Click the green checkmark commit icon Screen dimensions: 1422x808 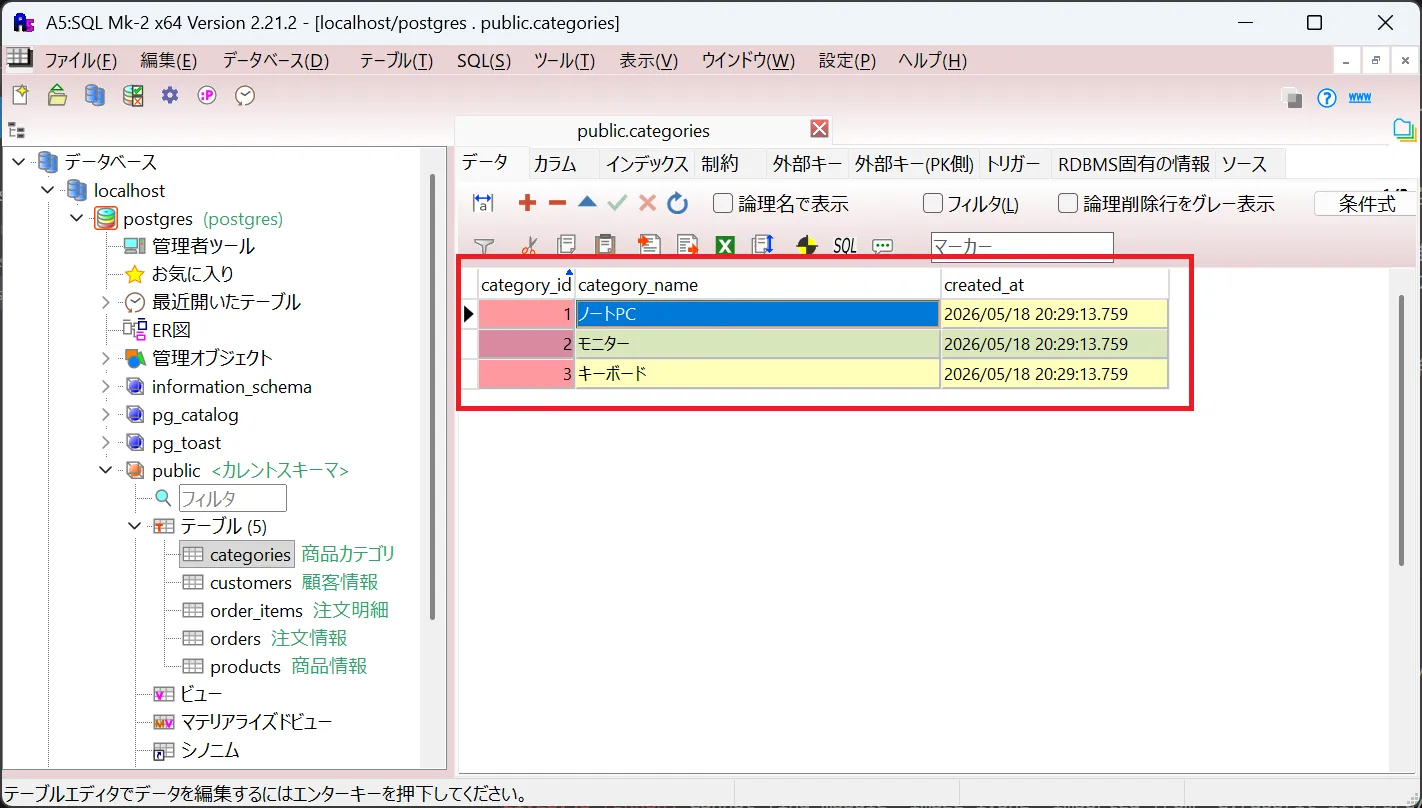pyautogui.click(x=617, y=203)
